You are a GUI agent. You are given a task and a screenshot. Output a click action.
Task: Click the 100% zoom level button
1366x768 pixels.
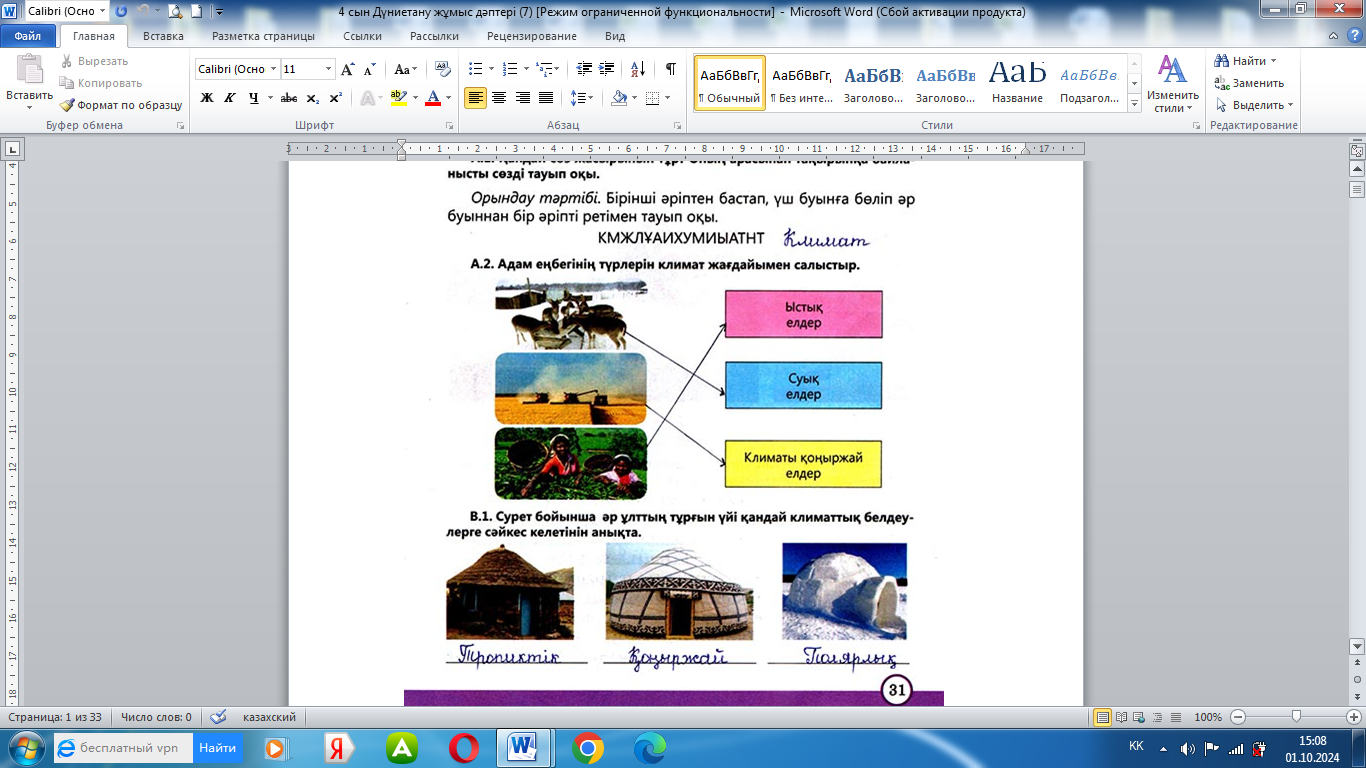[1208, 717]
